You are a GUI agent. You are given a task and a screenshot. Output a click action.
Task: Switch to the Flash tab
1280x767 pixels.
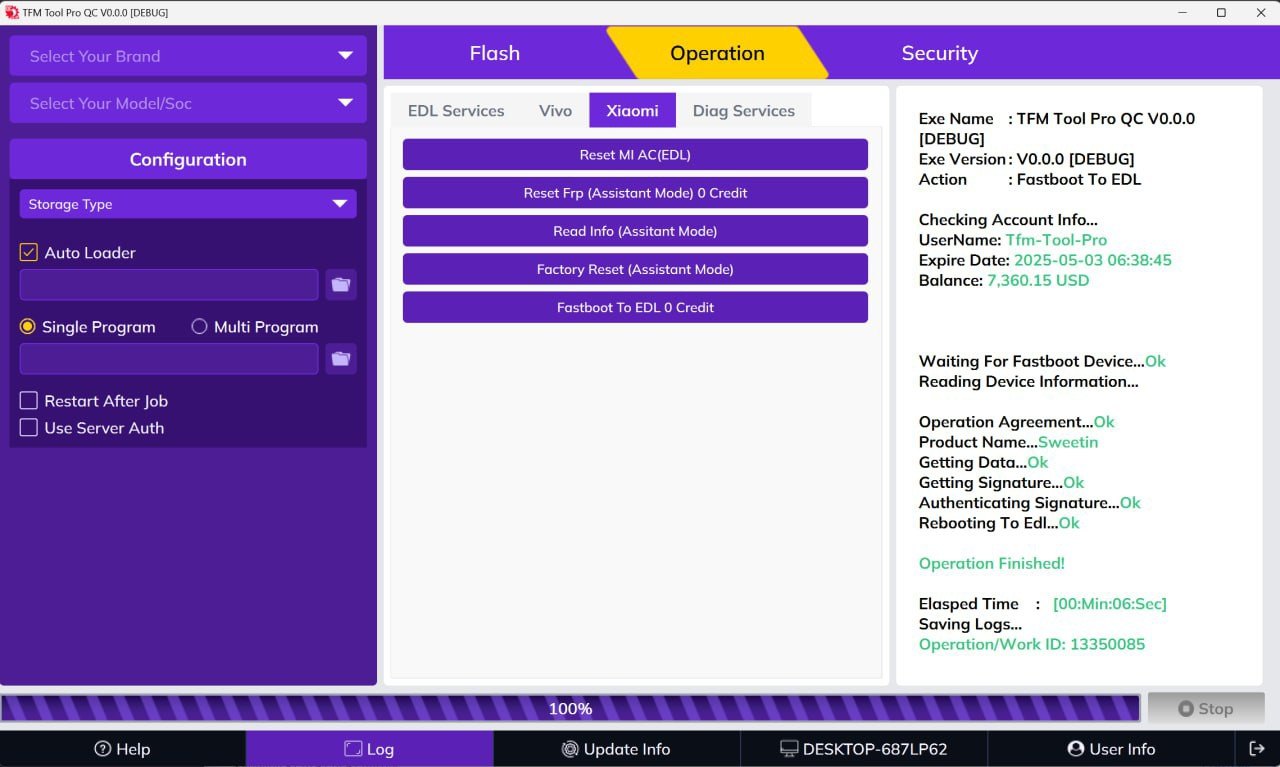click(495, 53)
